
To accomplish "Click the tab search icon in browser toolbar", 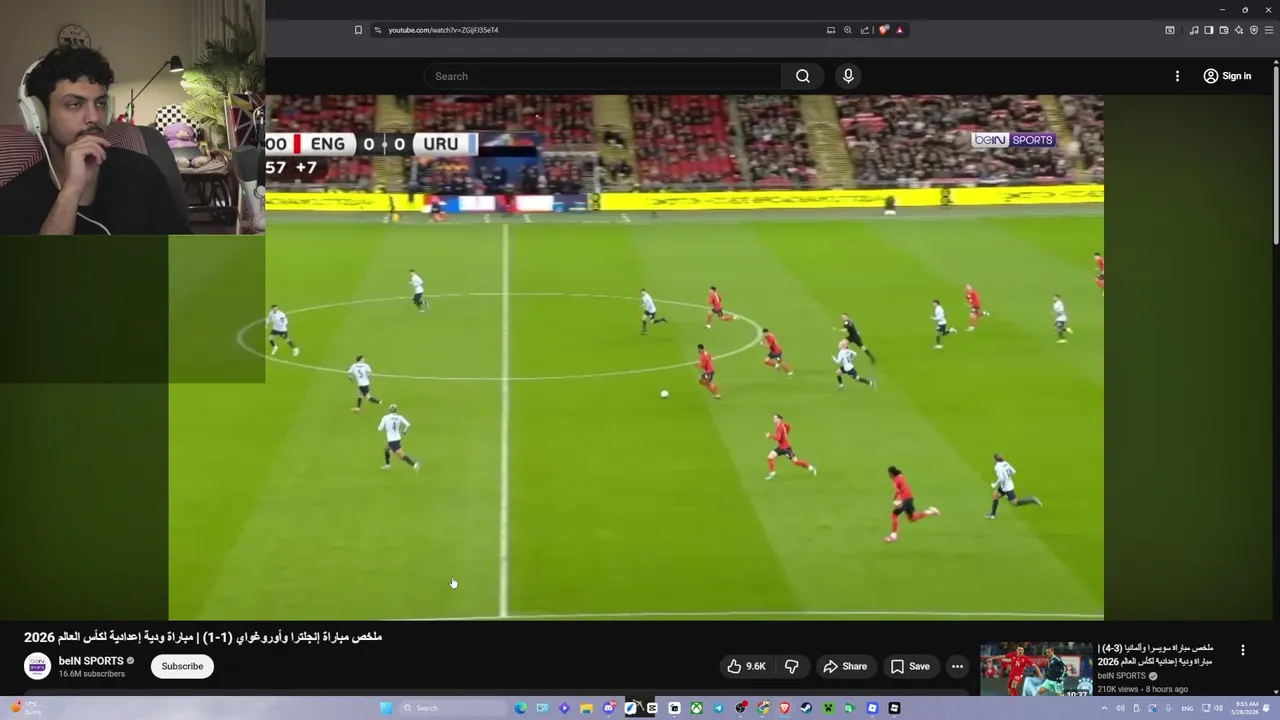I will [1170, 30].
